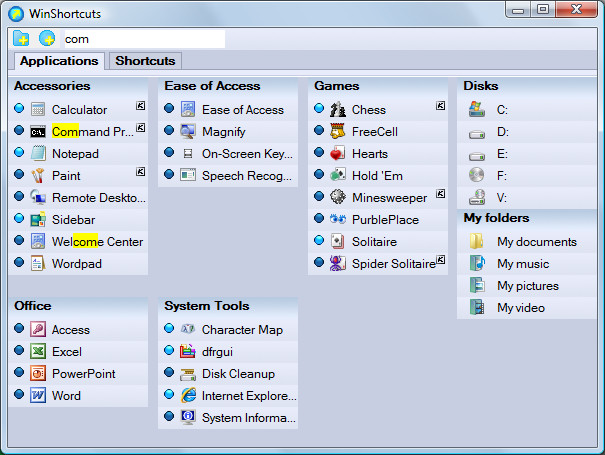
Task: Launch the Chess icon
Action: click(x=338, y=109)
